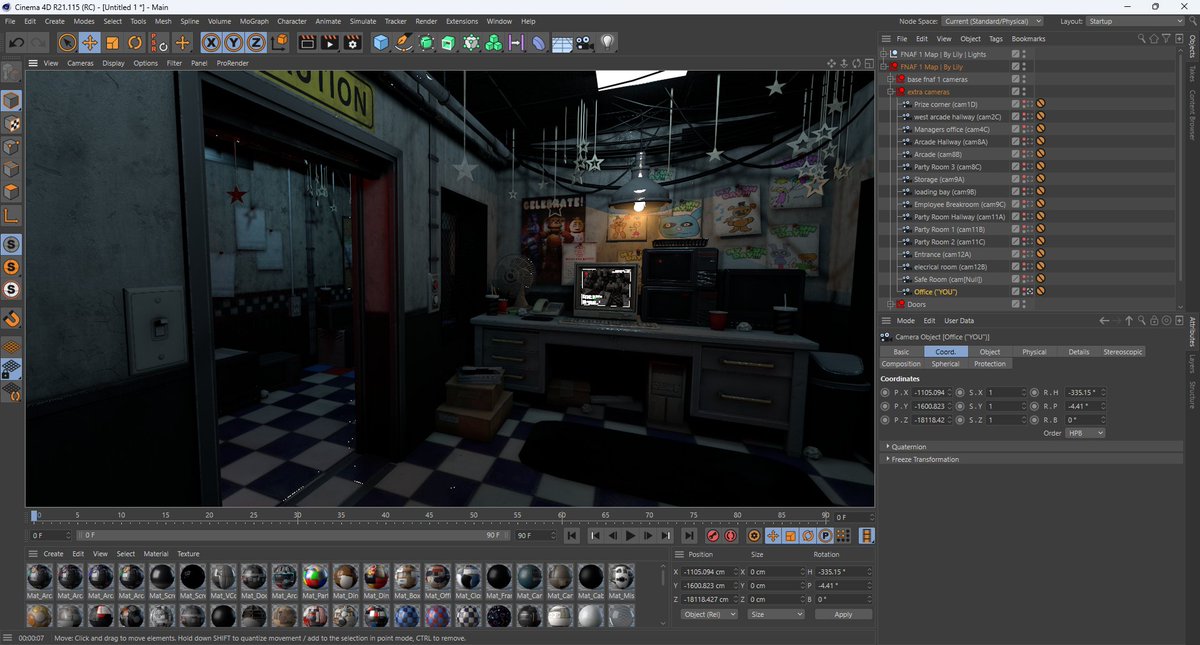Add a Light object from toolbar
The width and height of the screenshot is (1200, 645).
click(608, 43)
